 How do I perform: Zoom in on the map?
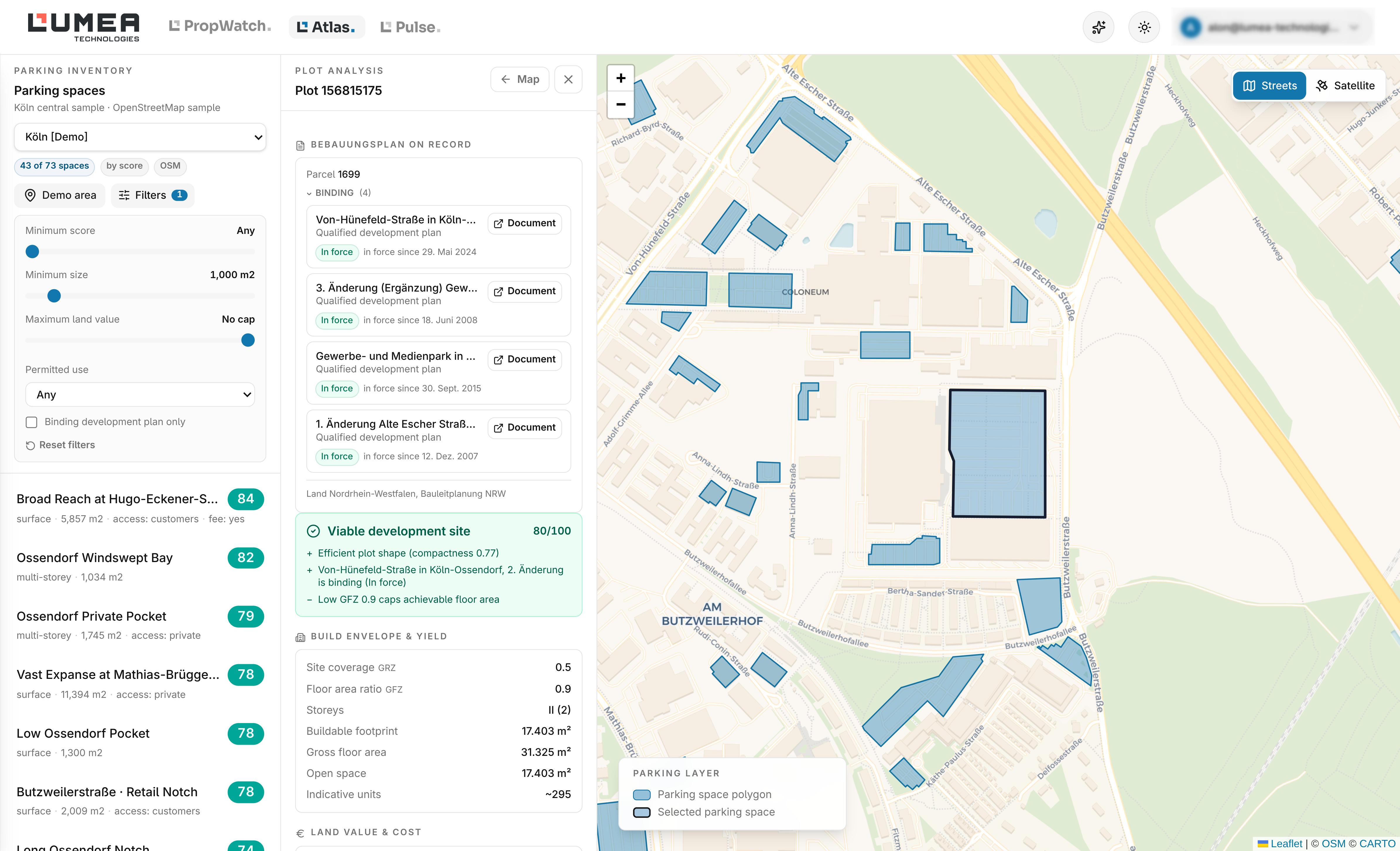(x=621, y=78)
